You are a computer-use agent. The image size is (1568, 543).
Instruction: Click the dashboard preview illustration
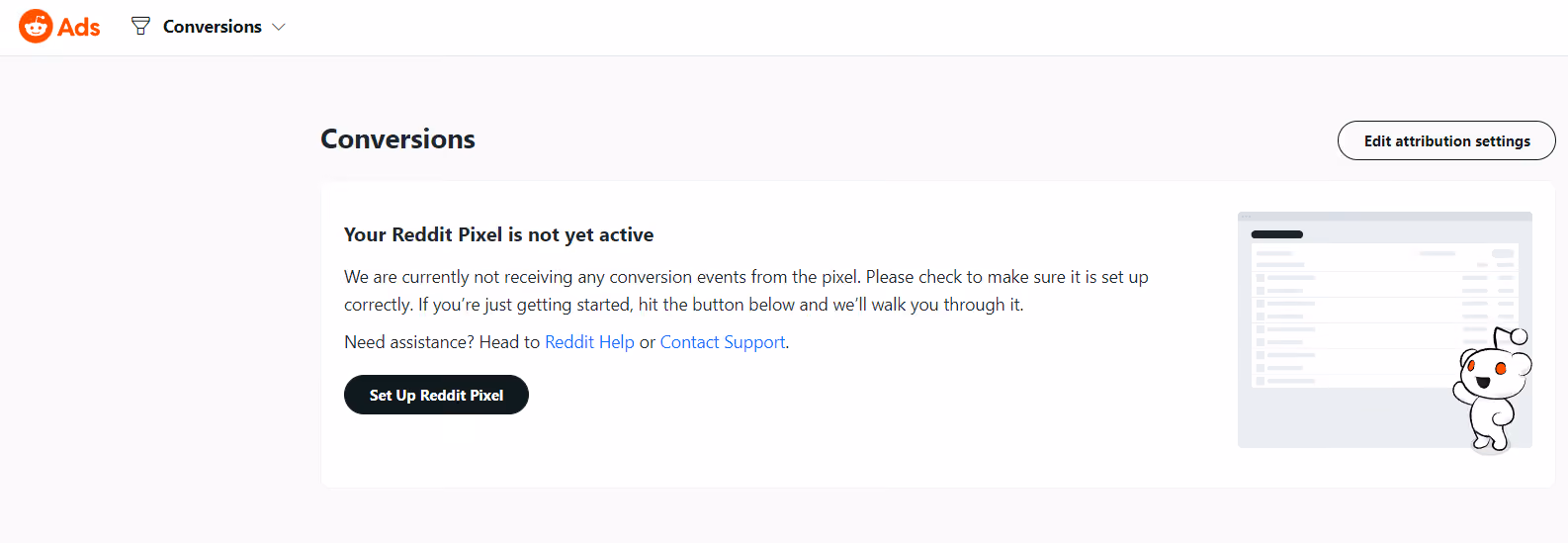(x=1385, y=330)
